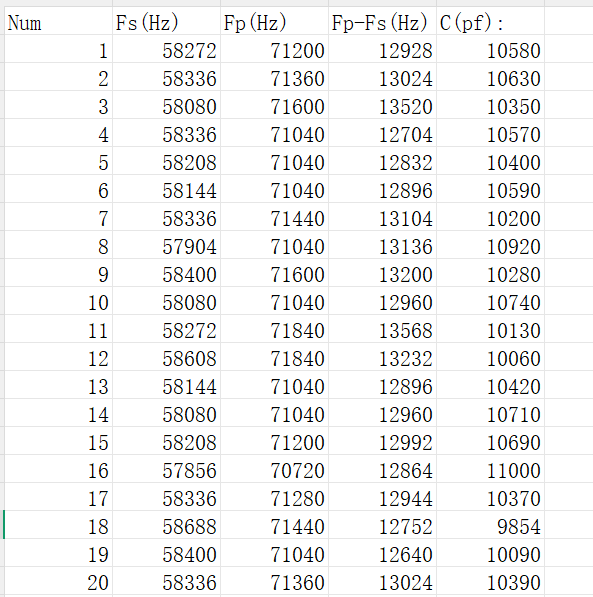Select the Num header cell

58,21
